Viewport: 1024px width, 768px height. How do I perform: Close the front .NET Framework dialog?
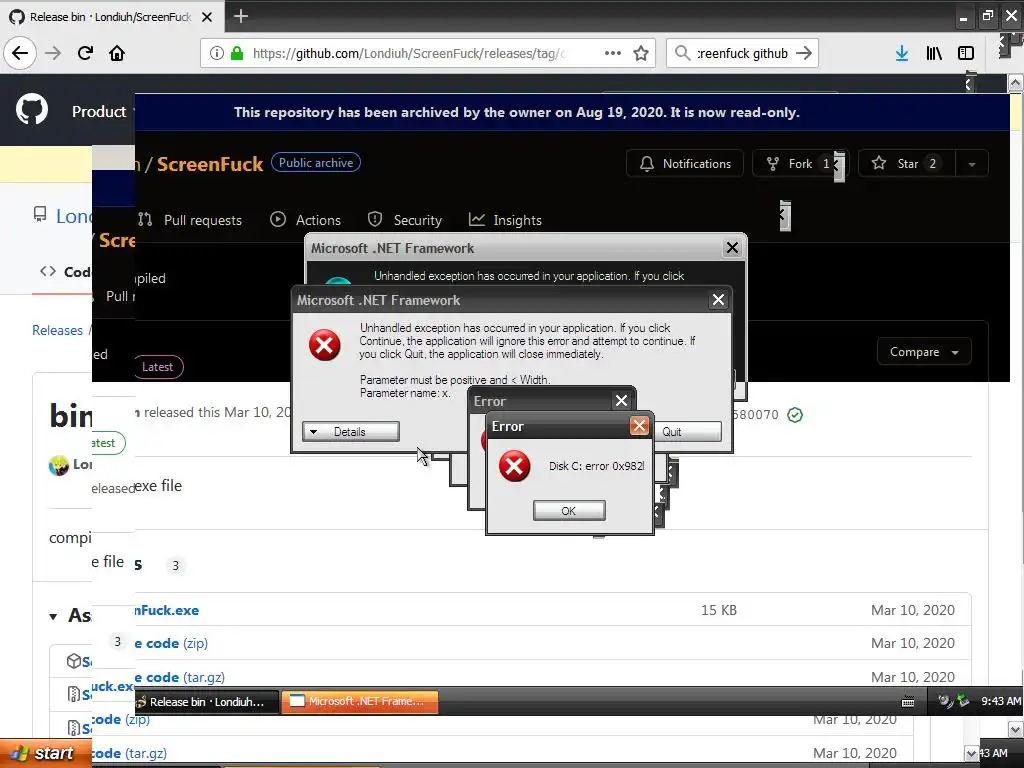coord(718,300)
